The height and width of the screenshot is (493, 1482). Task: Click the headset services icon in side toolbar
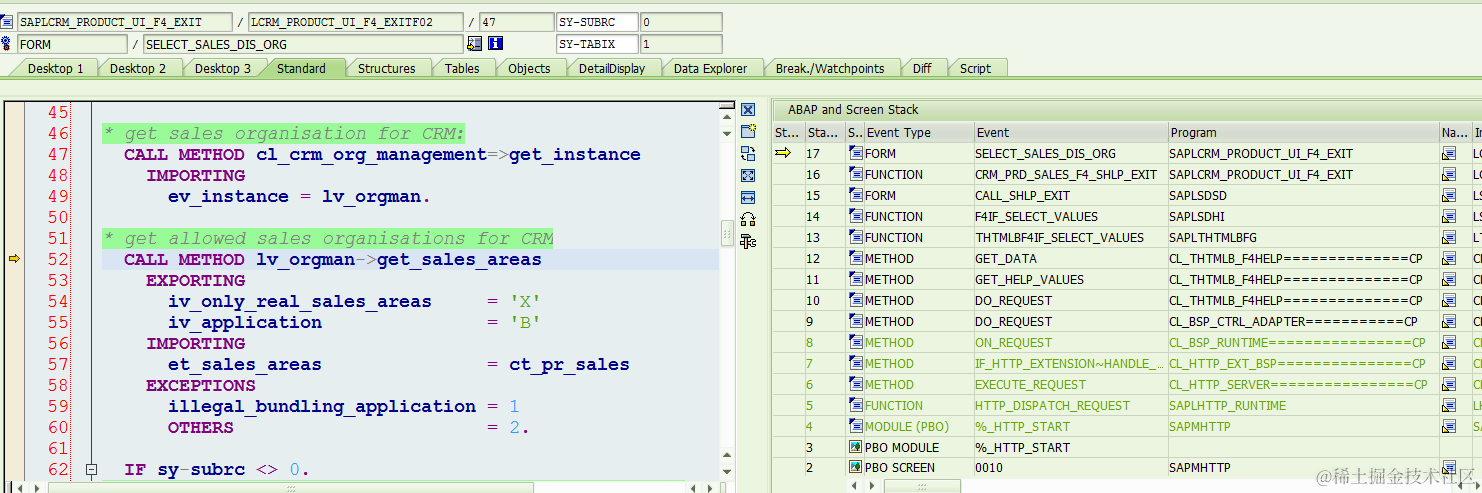[748, 219]
